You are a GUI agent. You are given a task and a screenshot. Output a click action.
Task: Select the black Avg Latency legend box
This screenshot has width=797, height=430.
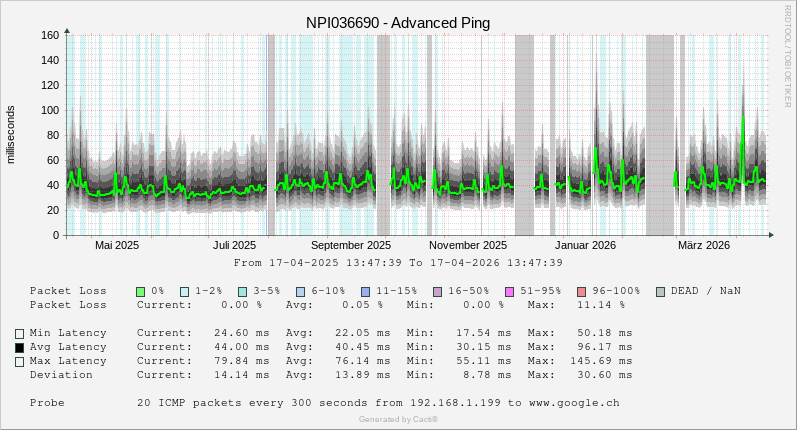click(x=19, y=347)
